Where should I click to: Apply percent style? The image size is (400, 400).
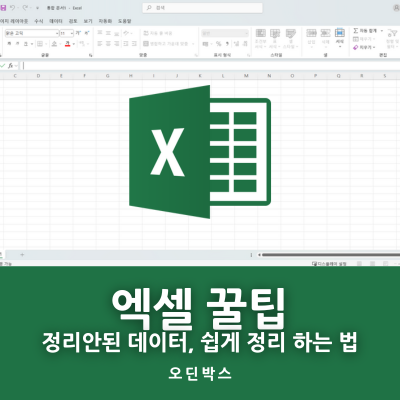219,44
